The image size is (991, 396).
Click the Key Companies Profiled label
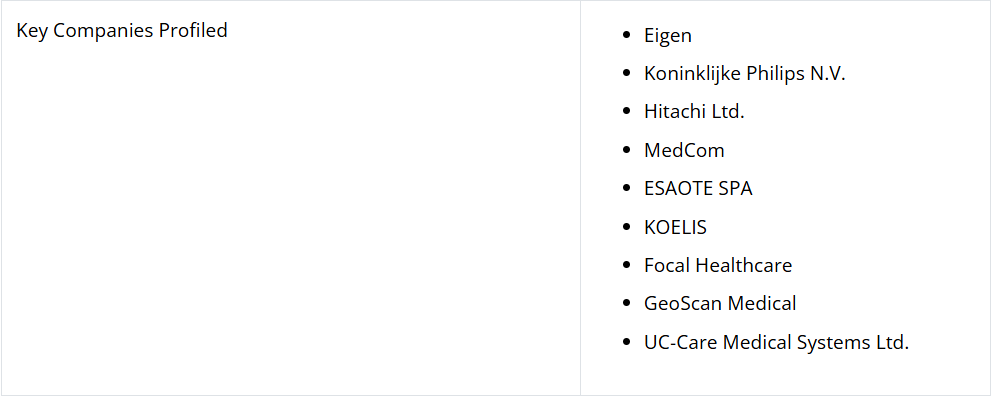click(x=122, y=30)
